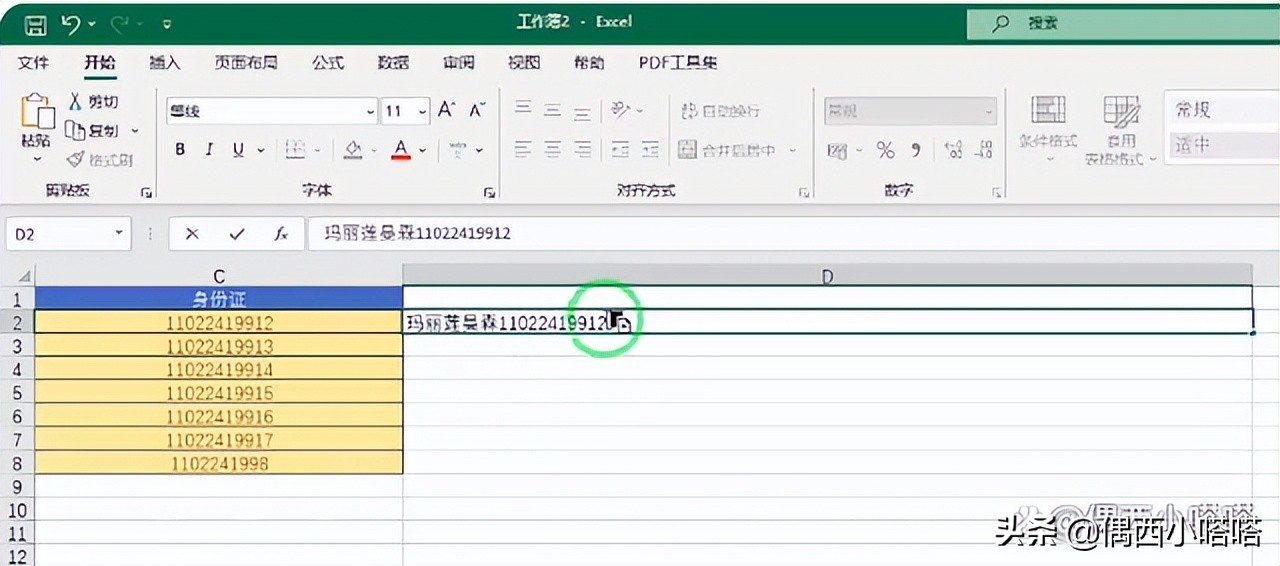Open Conditional Formatting (条件格式)
This screenshot has width=1280, height=566.
(x=1048, y=130)
